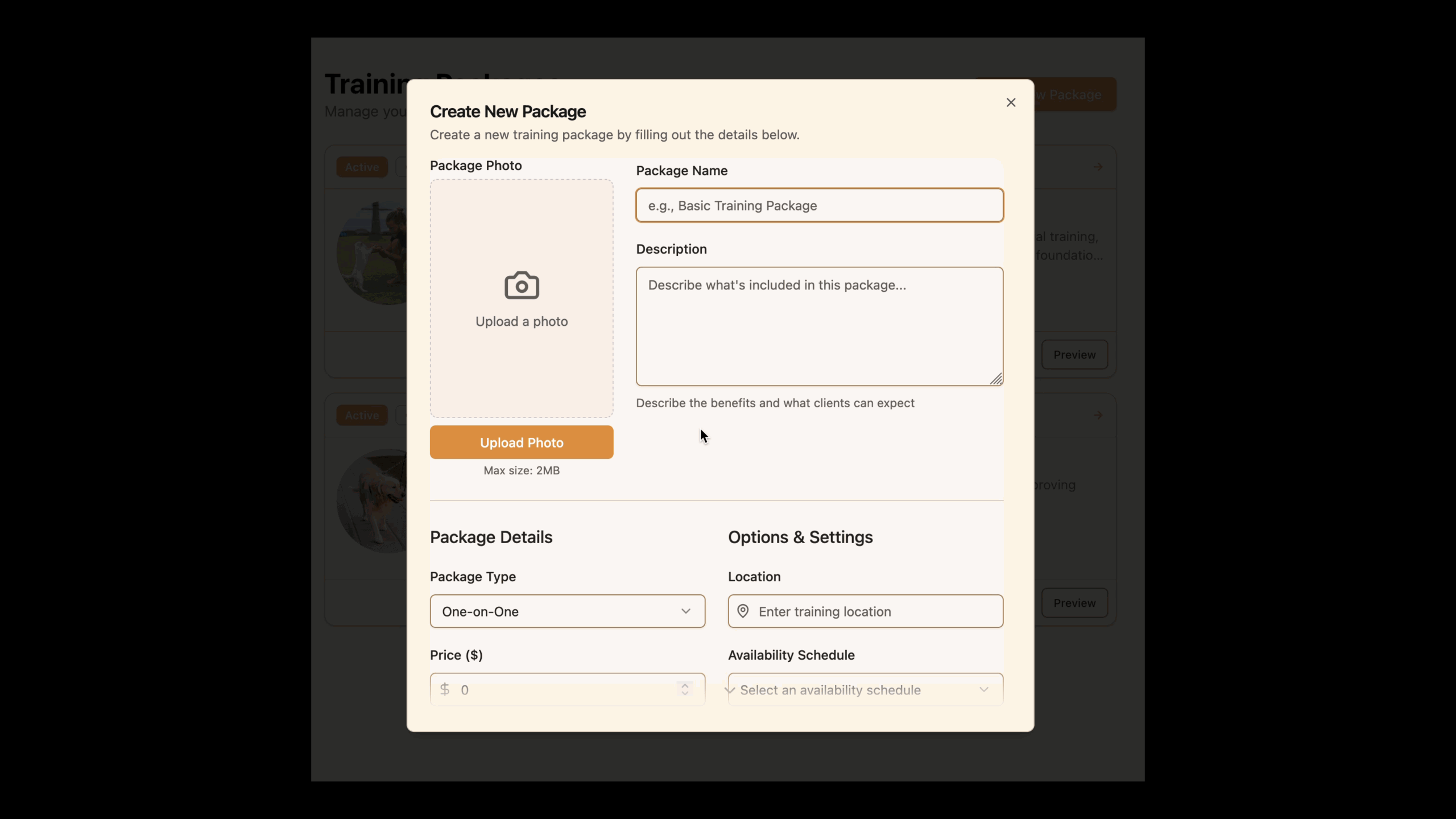Click the Active badge on the top package
Image resolution: width=1456 pixels, height=819 pixels.
(362, 167)
